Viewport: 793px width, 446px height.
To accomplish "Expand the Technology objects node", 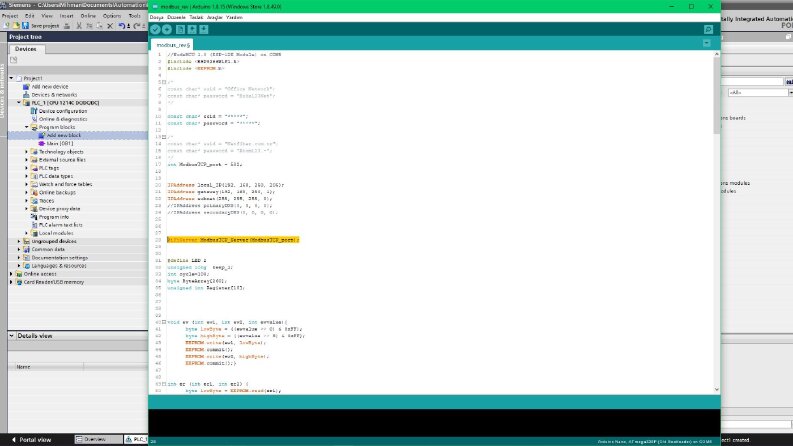I will tap(27, 152).
